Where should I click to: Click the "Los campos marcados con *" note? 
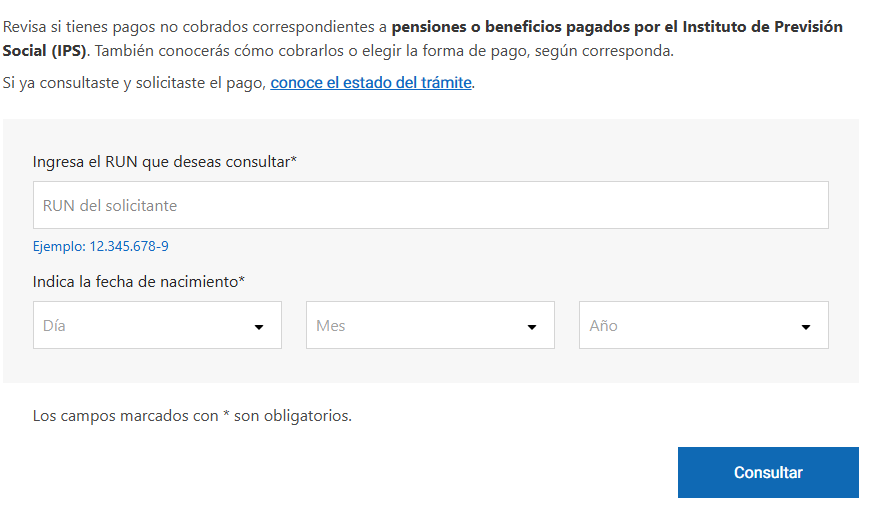[192, 415]
